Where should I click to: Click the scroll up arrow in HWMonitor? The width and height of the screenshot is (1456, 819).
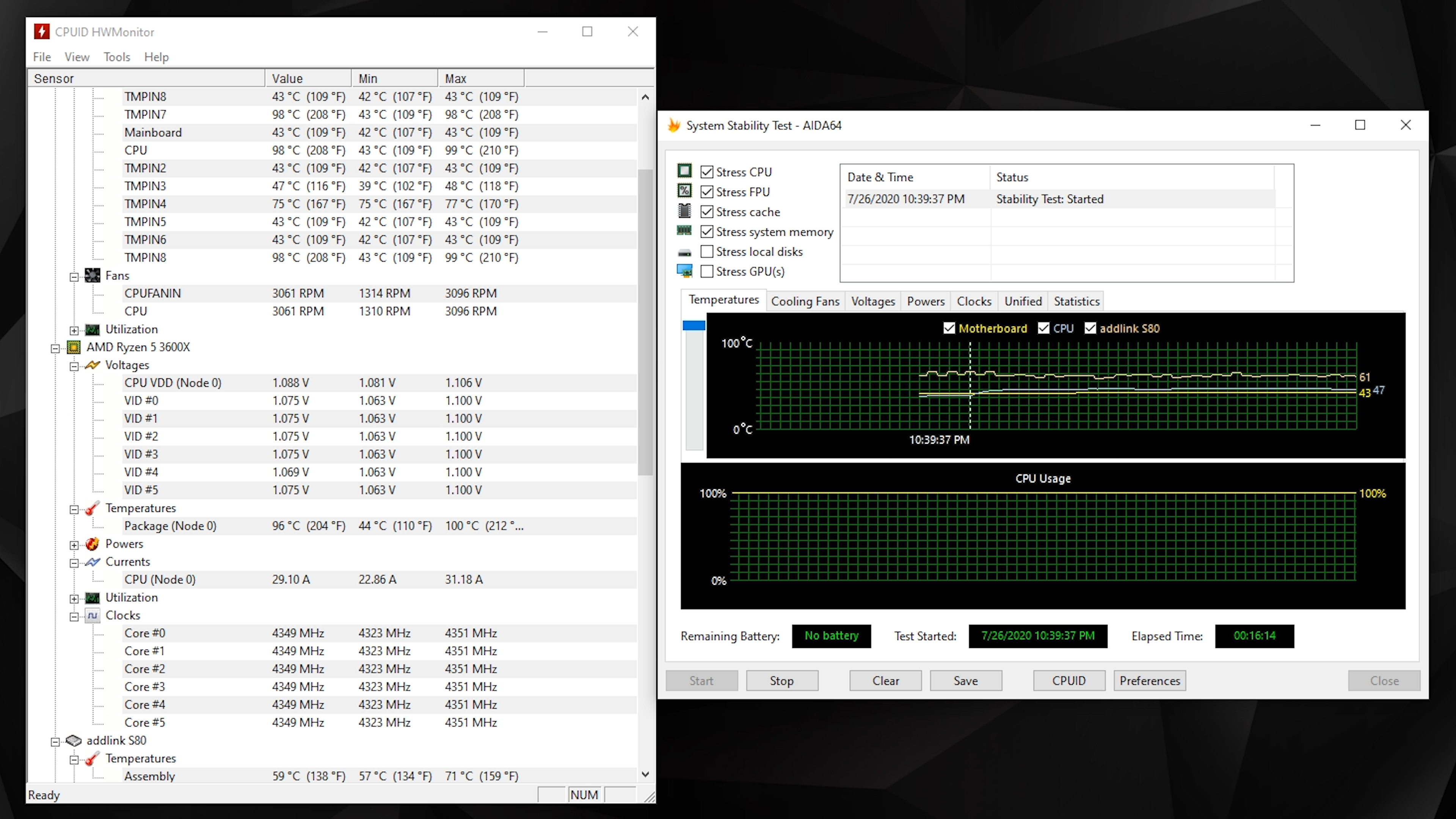645,97
